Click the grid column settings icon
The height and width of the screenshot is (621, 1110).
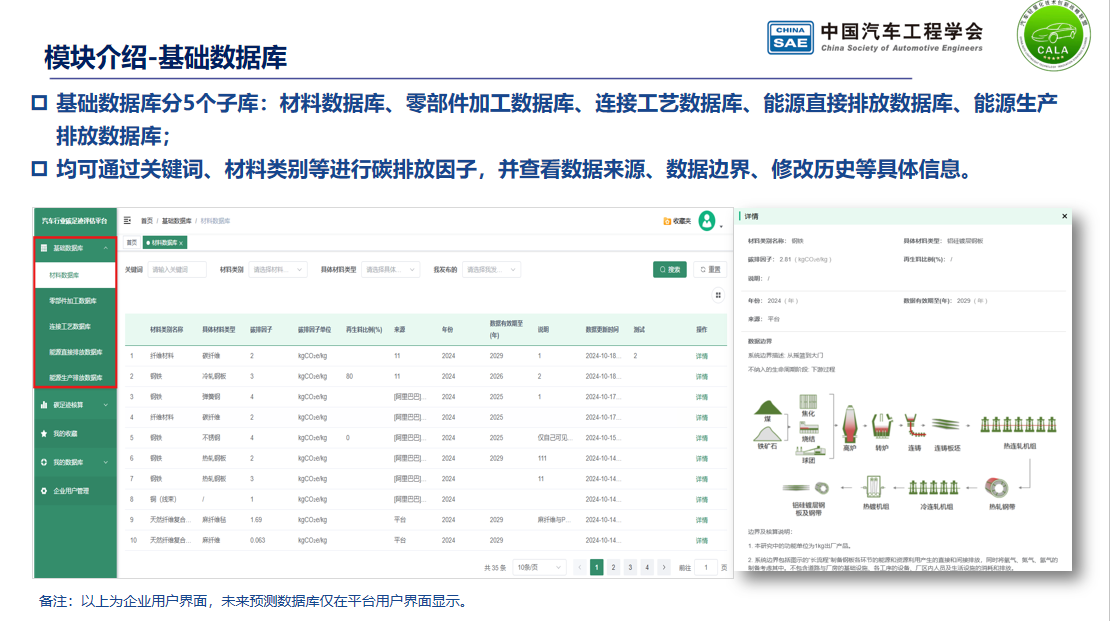click(717, 295)
